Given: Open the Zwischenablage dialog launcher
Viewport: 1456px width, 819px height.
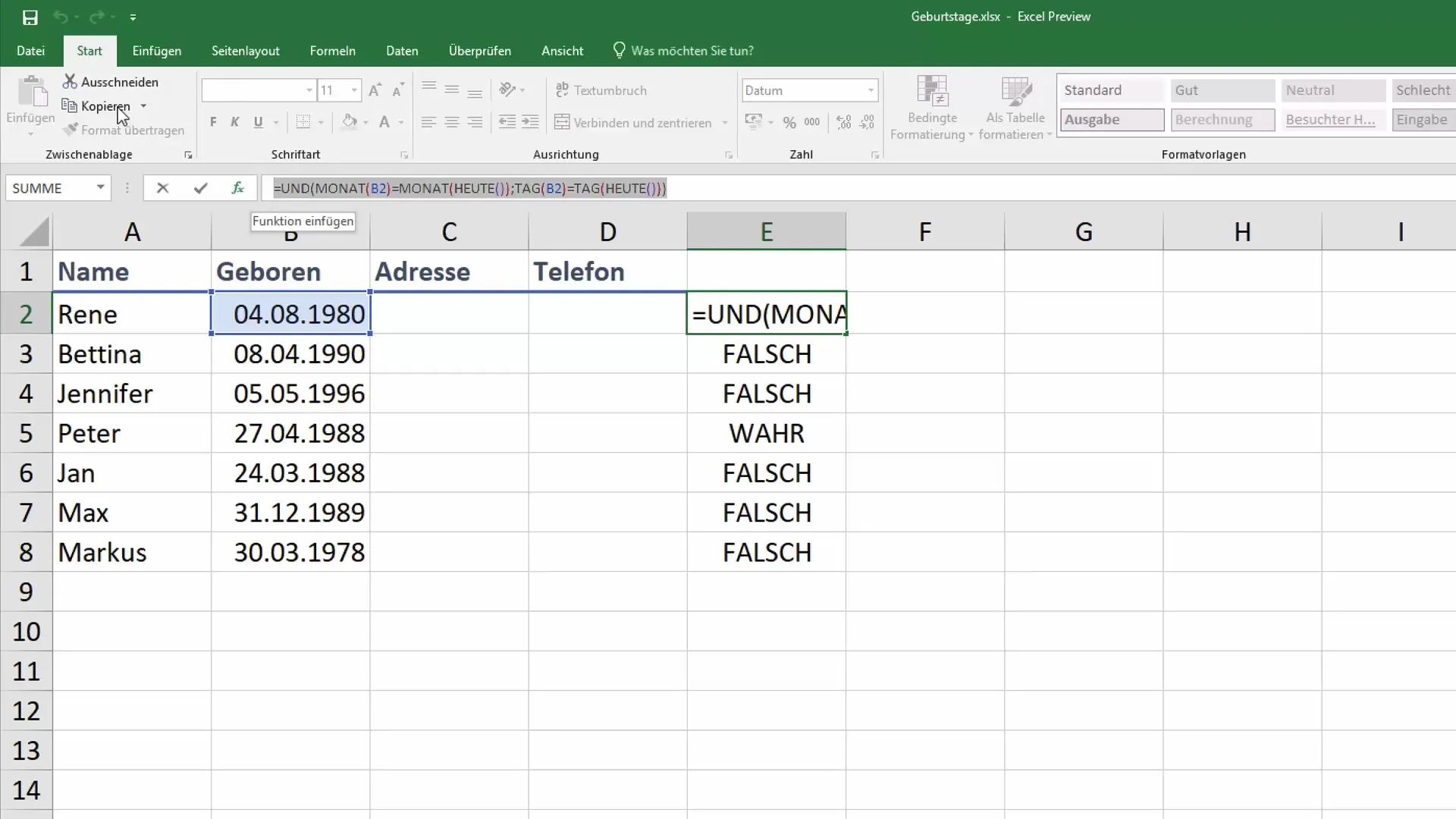Looking at the screenshot, I should point(188,155).
